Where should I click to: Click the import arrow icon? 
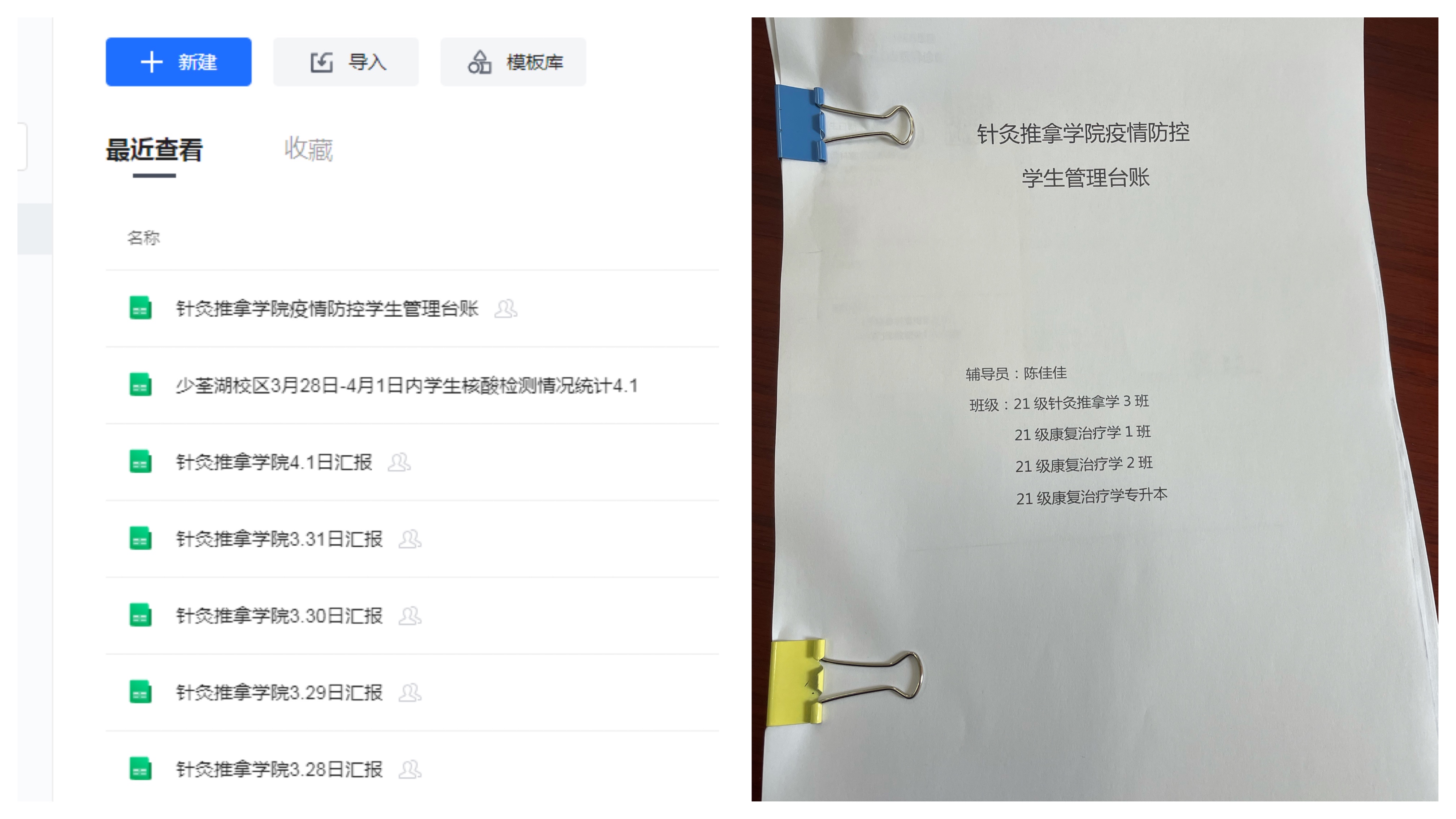322,62
